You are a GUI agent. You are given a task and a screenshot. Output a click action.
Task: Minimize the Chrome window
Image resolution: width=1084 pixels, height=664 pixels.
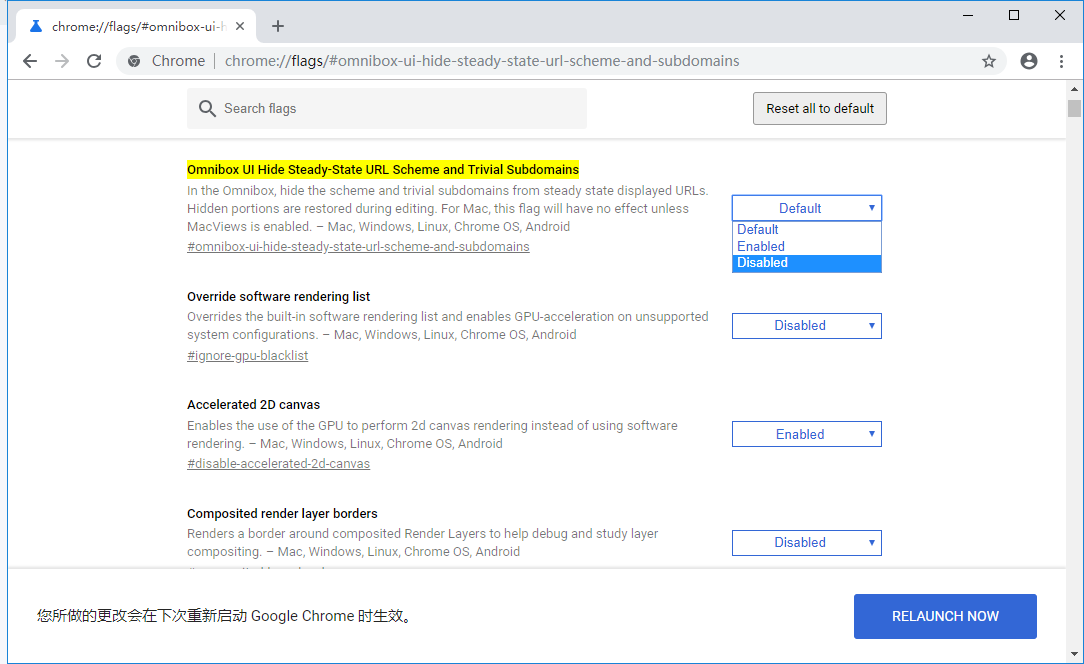(968, 15)
